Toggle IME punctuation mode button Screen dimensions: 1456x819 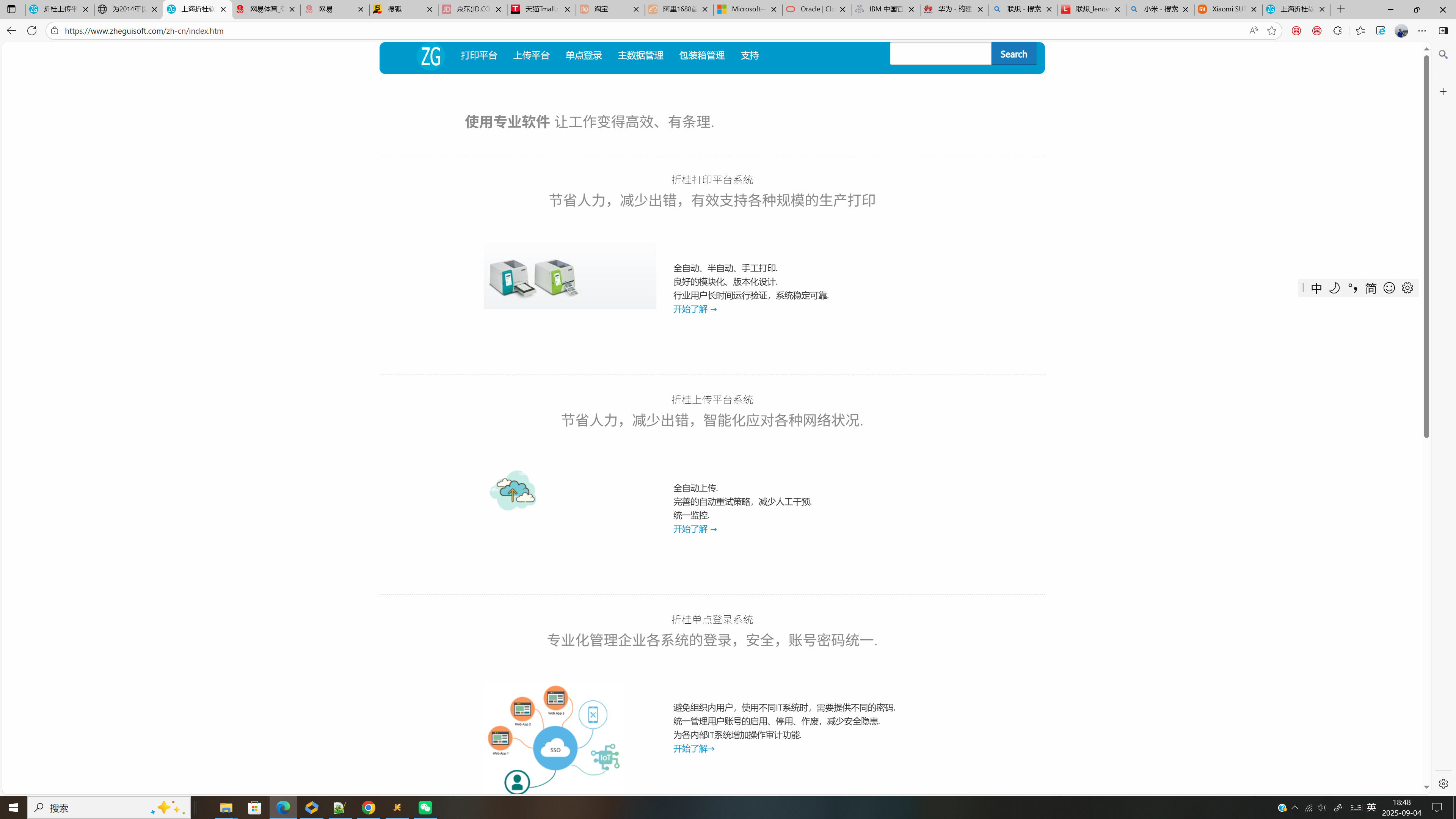(x=1352, y=288)
